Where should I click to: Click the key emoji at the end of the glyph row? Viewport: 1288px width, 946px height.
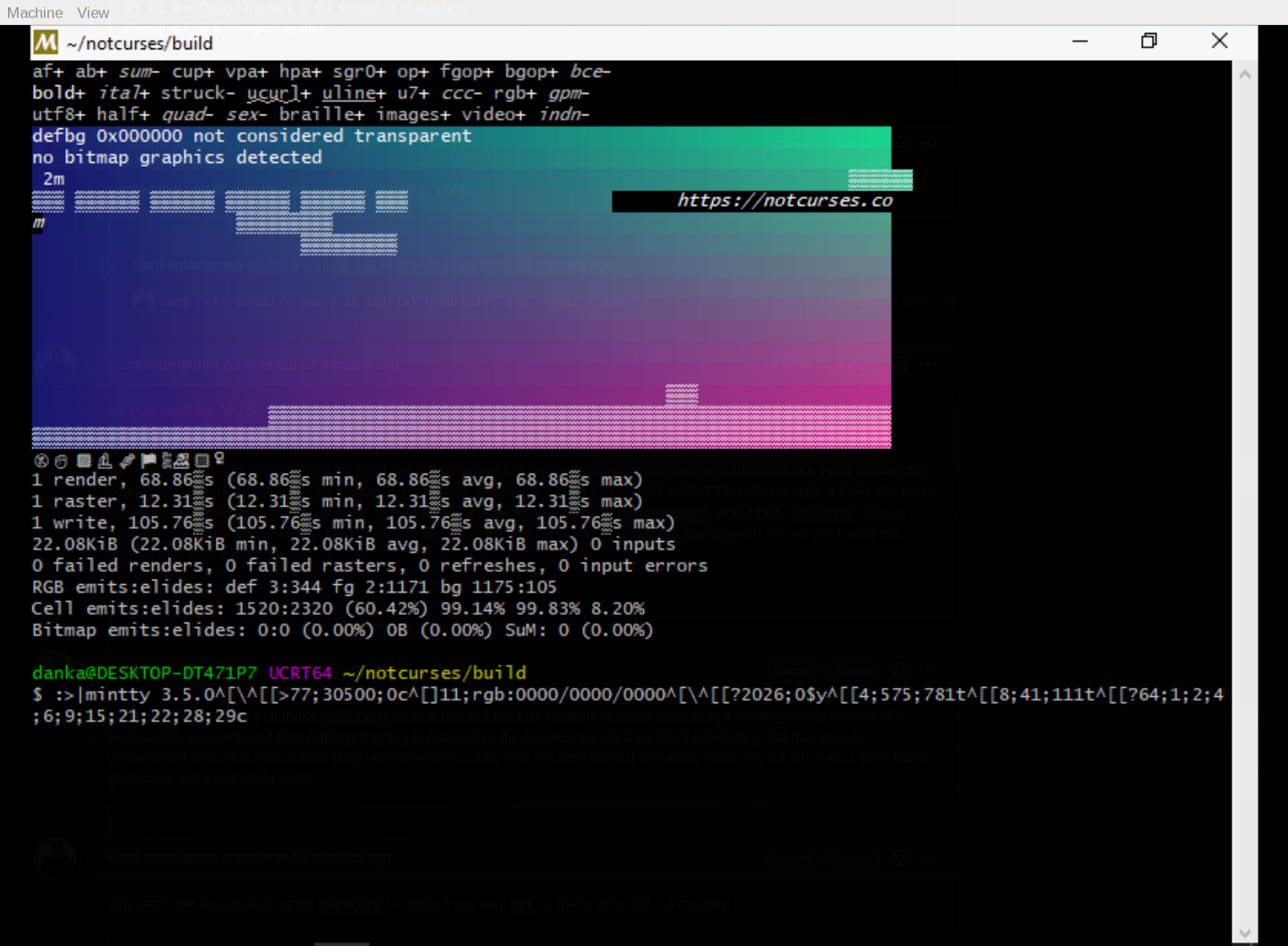tap(219, 460)
